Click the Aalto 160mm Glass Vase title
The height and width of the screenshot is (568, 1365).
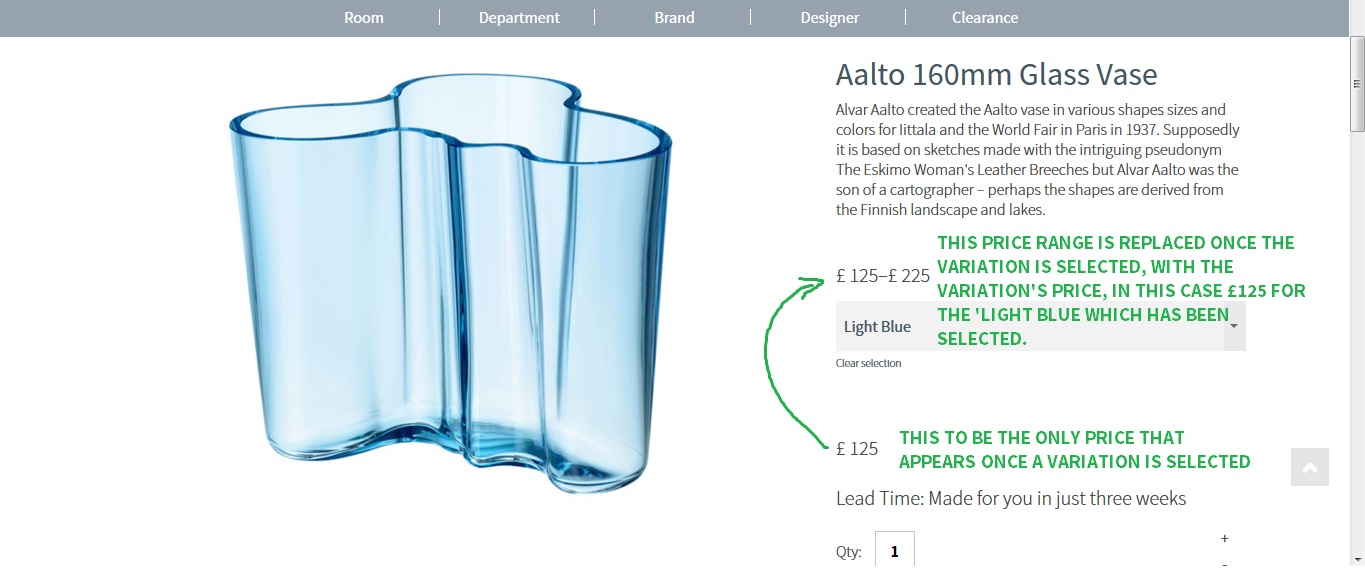[x=996, y=74]
